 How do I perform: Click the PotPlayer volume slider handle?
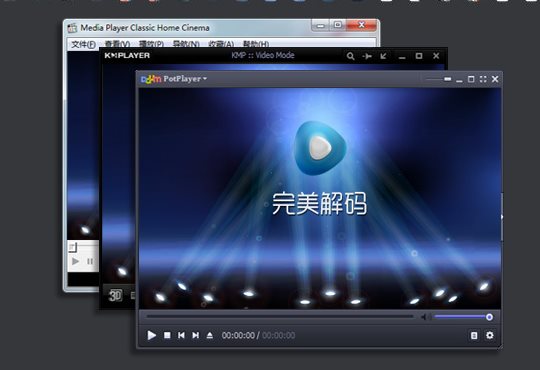coord(489,317)
